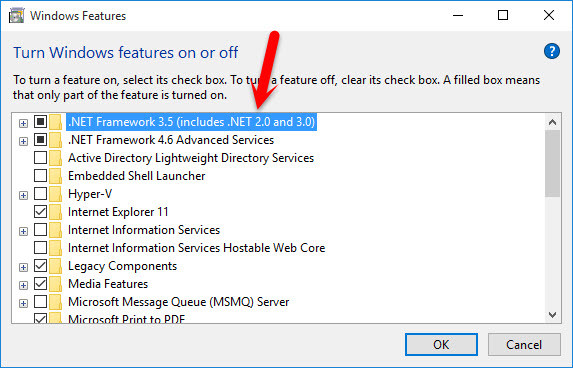Screen dimensions: 573x368
Task: Select .NET Framework 4.6 Advanced Services item
Action: (171, 140)
